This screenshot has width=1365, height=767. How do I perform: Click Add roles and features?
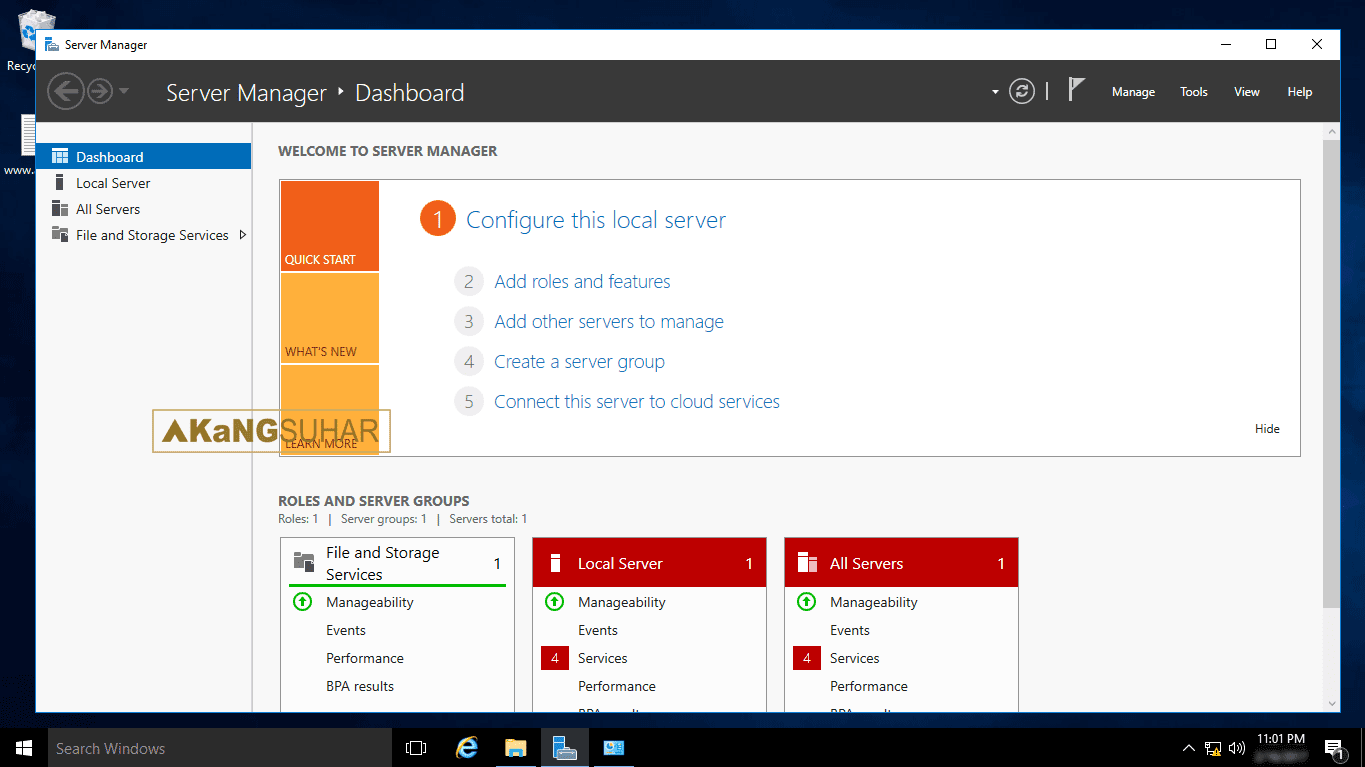click(582, 282)
